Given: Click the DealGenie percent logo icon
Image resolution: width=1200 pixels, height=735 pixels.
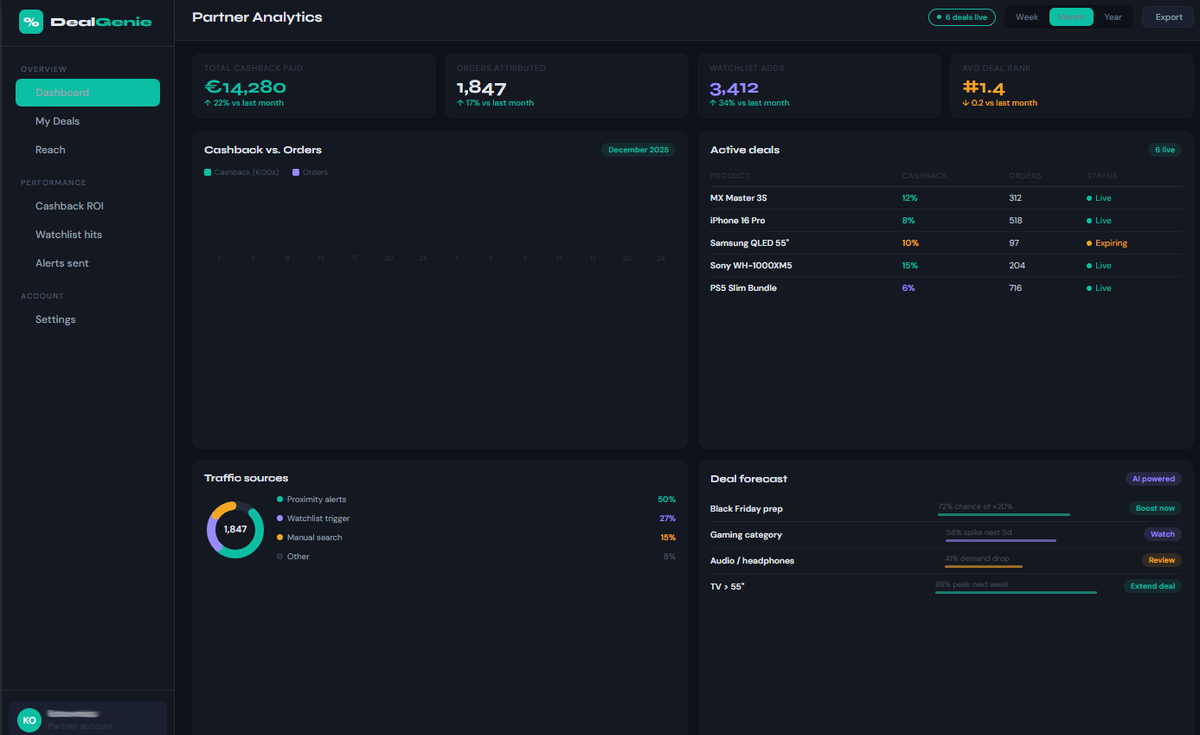Looking at the screenshot, I should pyautogui.click(x=31, y=21).
